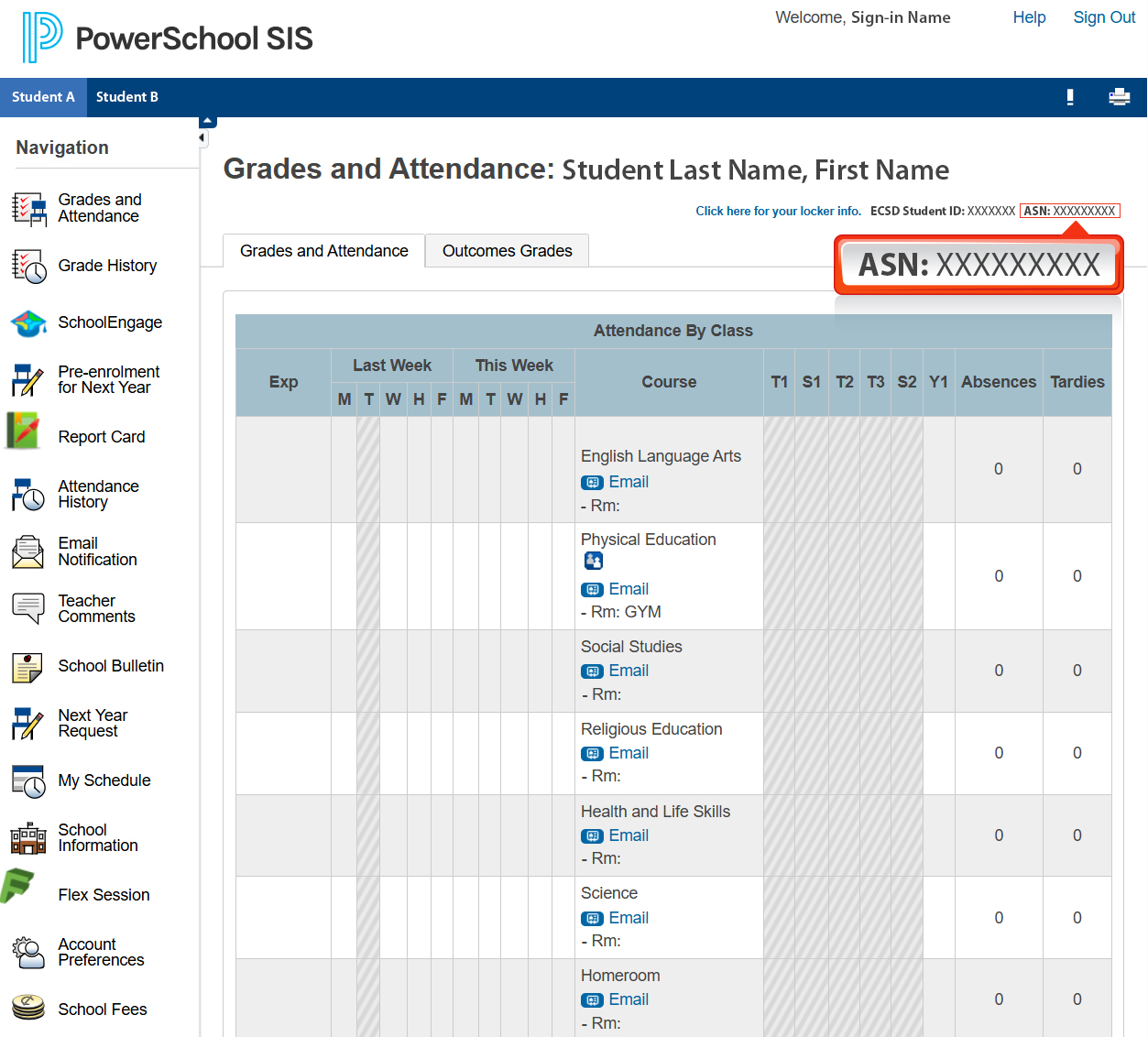Launch SchoolEngage

(110, 322)
